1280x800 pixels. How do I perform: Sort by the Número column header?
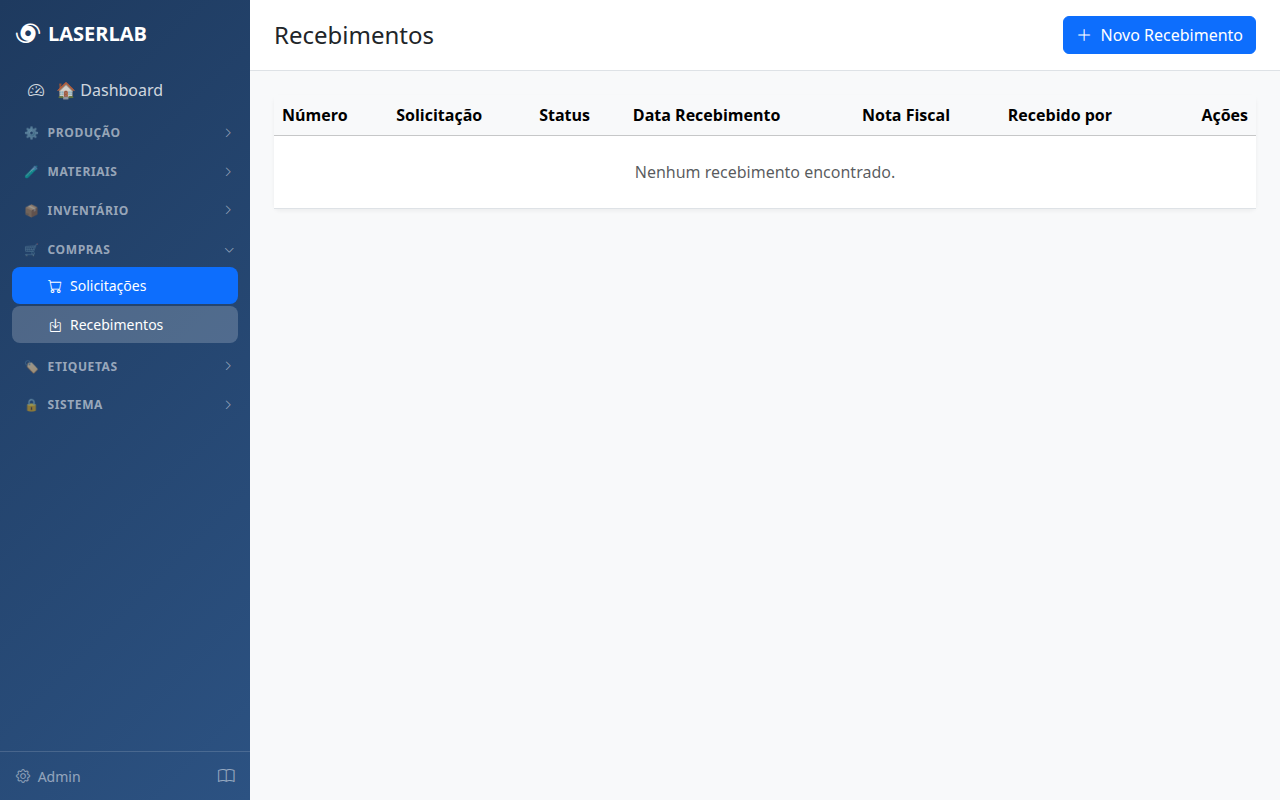coord(314,115)
